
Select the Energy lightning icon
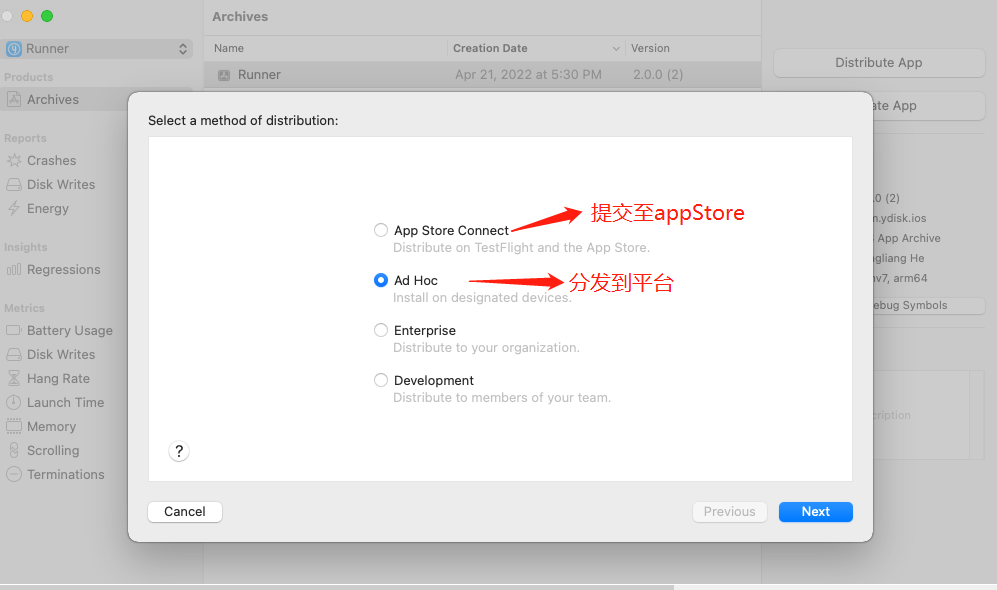point(14,209)
